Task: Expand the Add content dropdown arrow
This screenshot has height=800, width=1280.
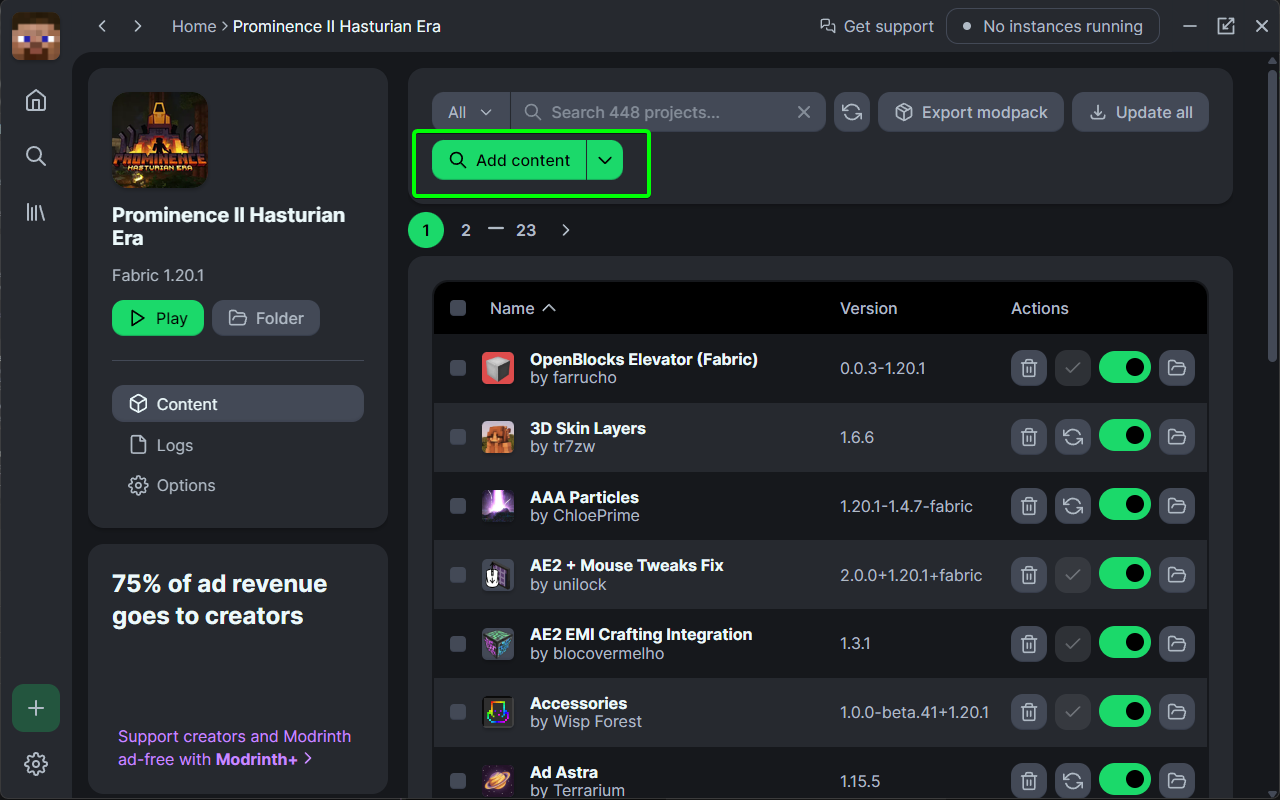Action: coord(605,160)
